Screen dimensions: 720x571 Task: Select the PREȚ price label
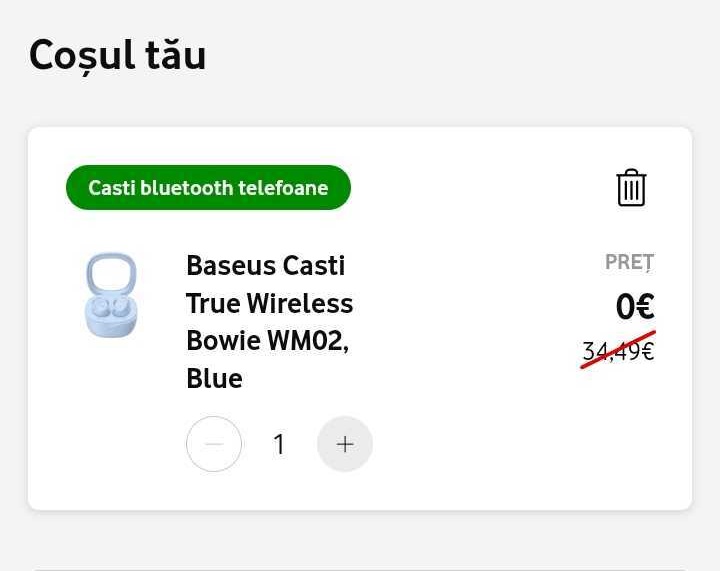630,262
